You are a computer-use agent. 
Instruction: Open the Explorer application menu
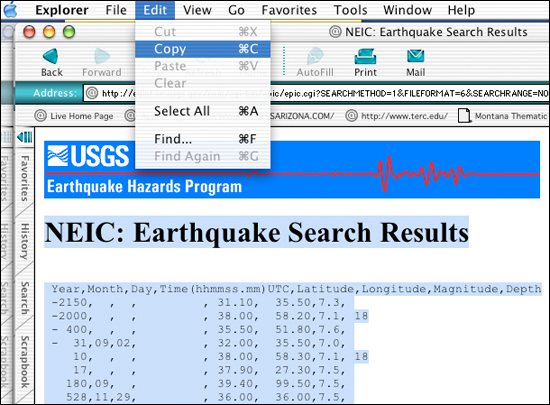(62, 10)
